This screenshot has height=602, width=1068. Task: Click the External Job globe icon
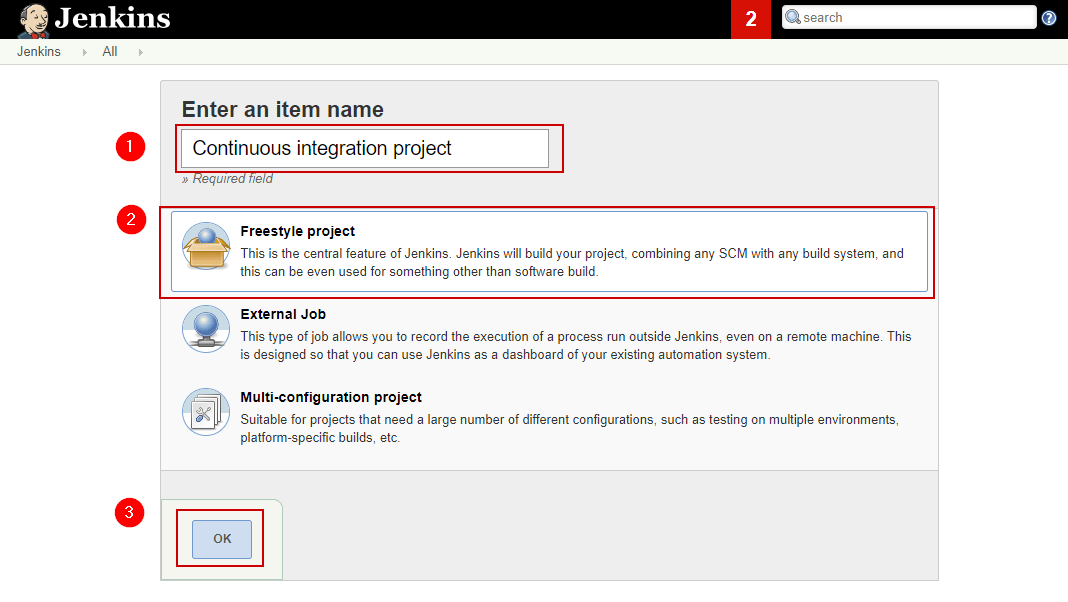tap(205, 328)
